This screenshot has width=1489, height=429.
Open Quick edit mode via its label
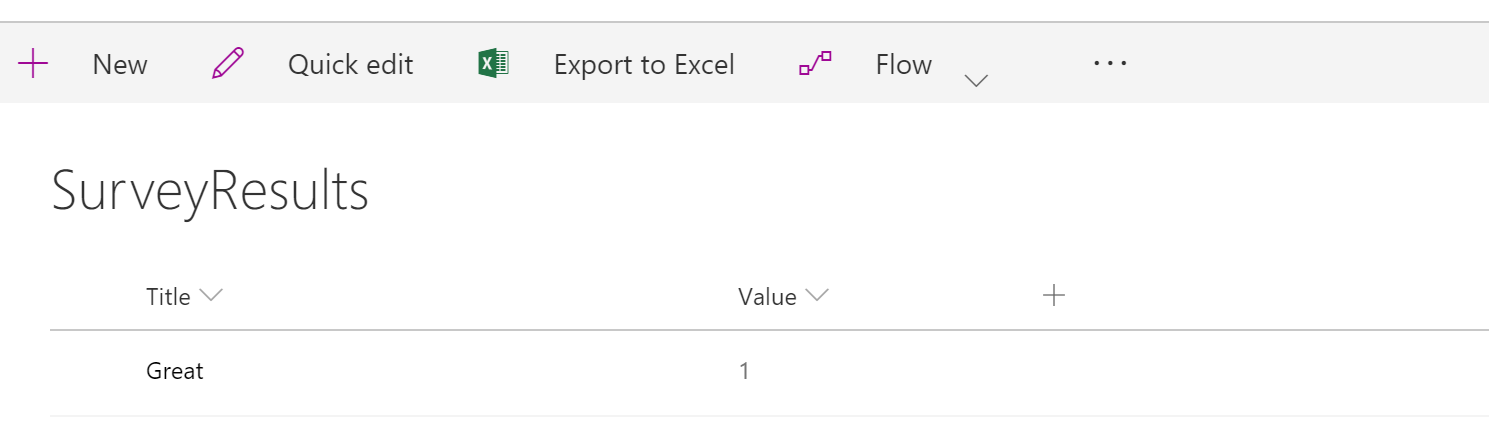pos(350,65)
